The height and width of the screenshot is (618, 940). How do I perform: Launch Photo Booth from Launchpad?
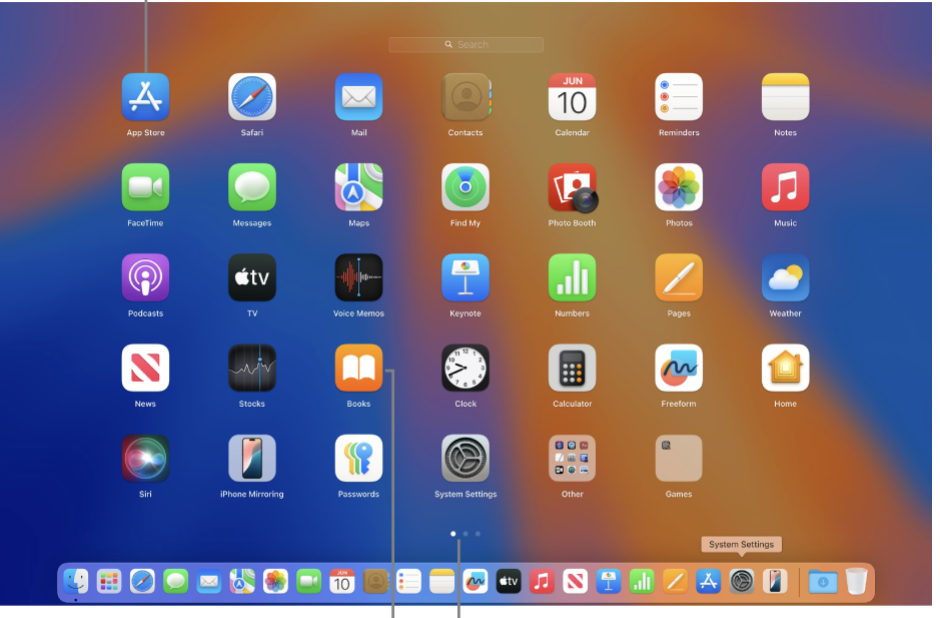coord(572,188)
